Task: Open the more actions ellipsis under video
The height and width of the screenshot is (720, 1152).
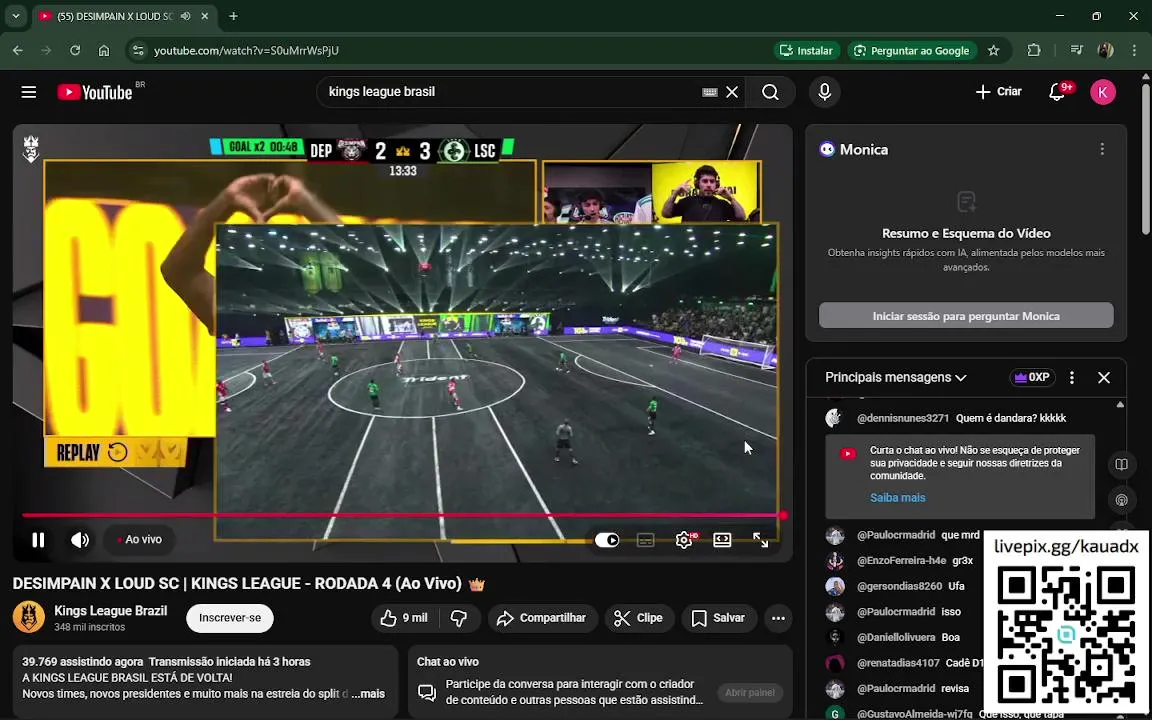Action: (778, 618)
